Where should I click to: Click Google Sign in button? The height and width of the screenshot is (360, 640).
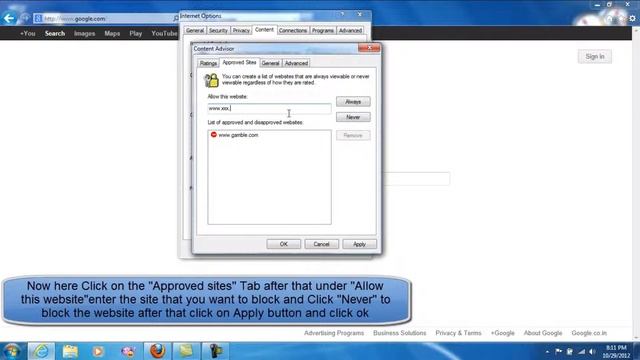595,57
